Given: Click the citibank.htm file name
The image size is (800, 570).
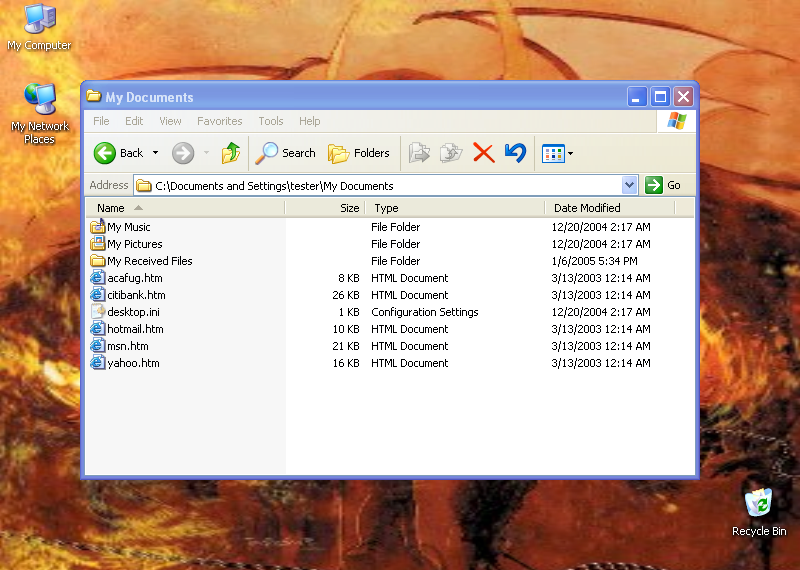Looking at the screenshot, I should pos(136,295).
